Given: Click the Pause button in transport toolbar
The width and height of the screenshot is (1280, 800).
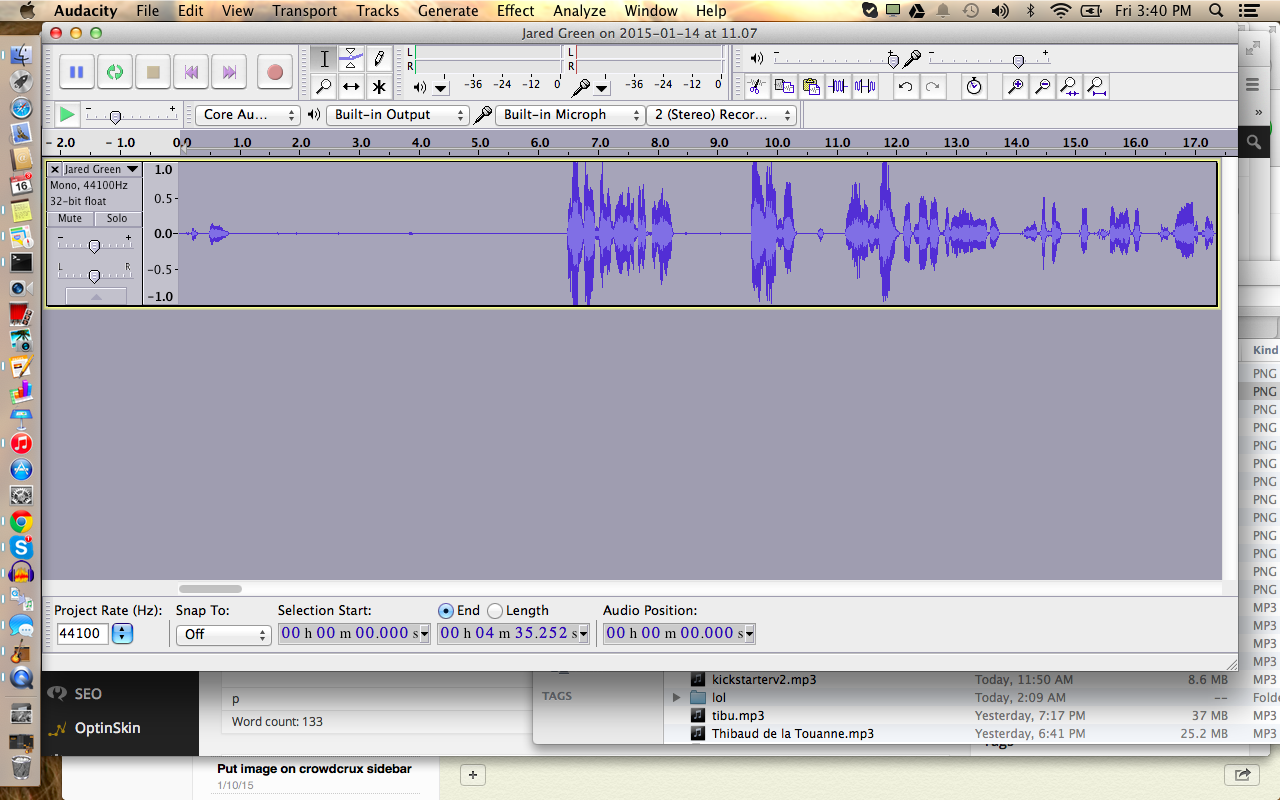Looking at the screenshot, I should [x=76, y=72].
